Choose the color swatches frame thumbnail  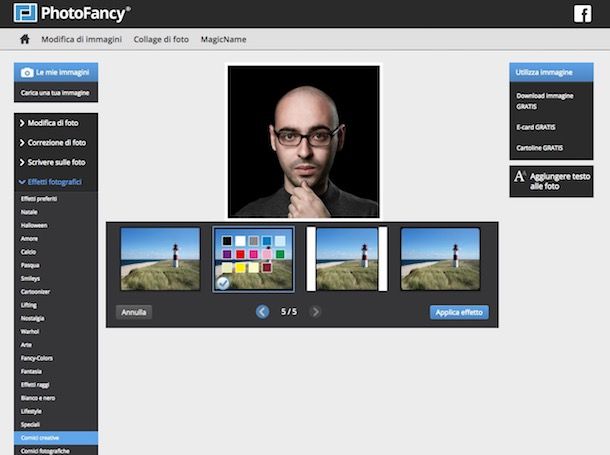click(254, 259)
